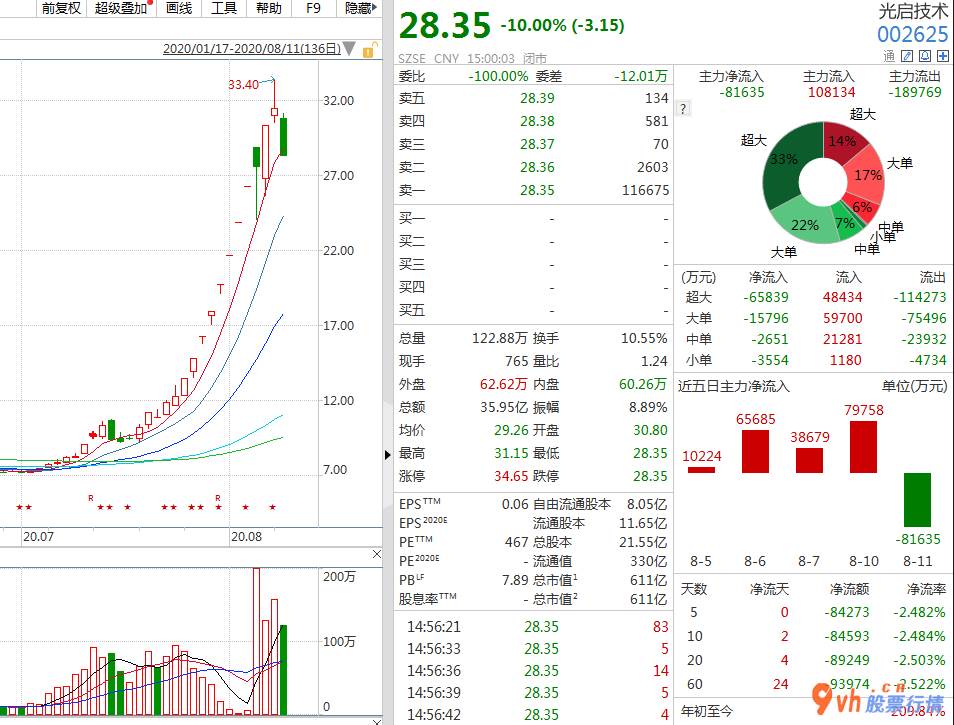
Task: Click the 中单 outflow value -23932
Action: (x=923, y=339)
